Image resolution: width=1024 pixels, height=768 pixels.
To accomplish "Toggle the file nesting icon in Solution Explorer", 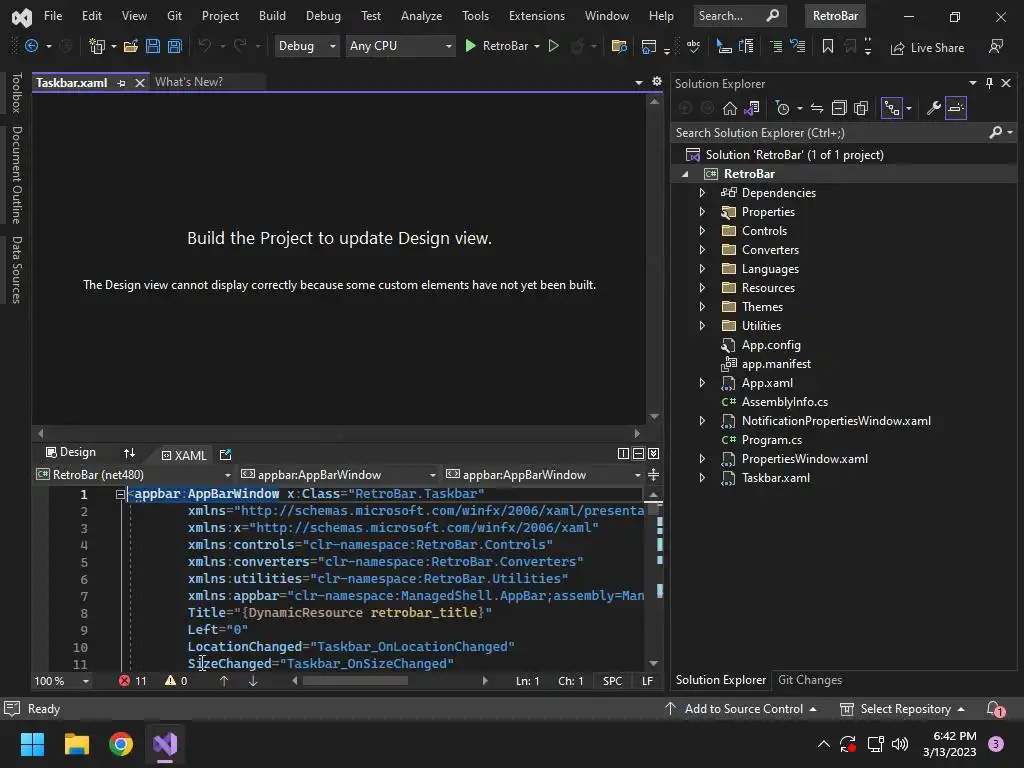I will point(892,108).
